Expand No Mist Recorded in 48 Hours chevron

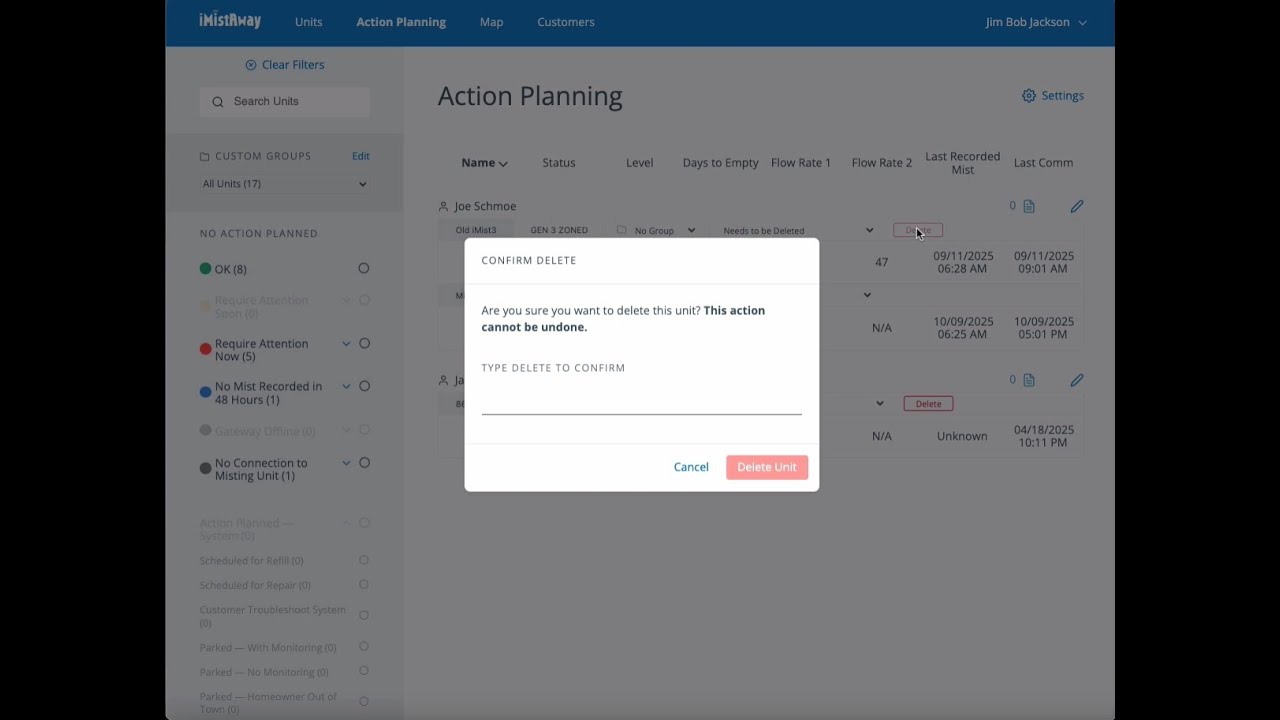[346, 386]
